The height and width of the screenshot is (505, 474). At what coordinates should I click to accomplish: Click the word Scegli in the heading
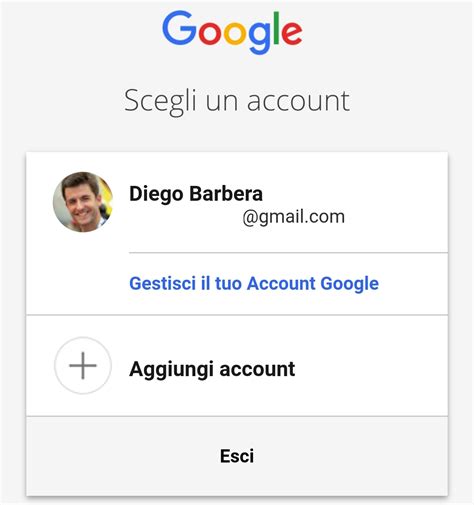pos(160,102)
